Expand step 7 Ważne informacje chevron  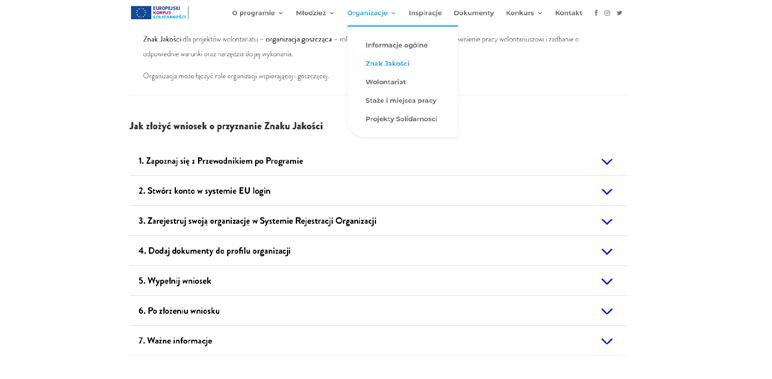607,341
